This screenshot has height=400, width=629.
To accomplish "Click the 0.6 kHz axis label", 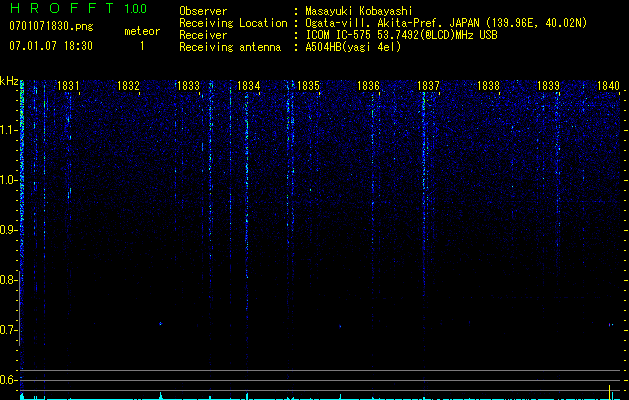I will [8, 380].
